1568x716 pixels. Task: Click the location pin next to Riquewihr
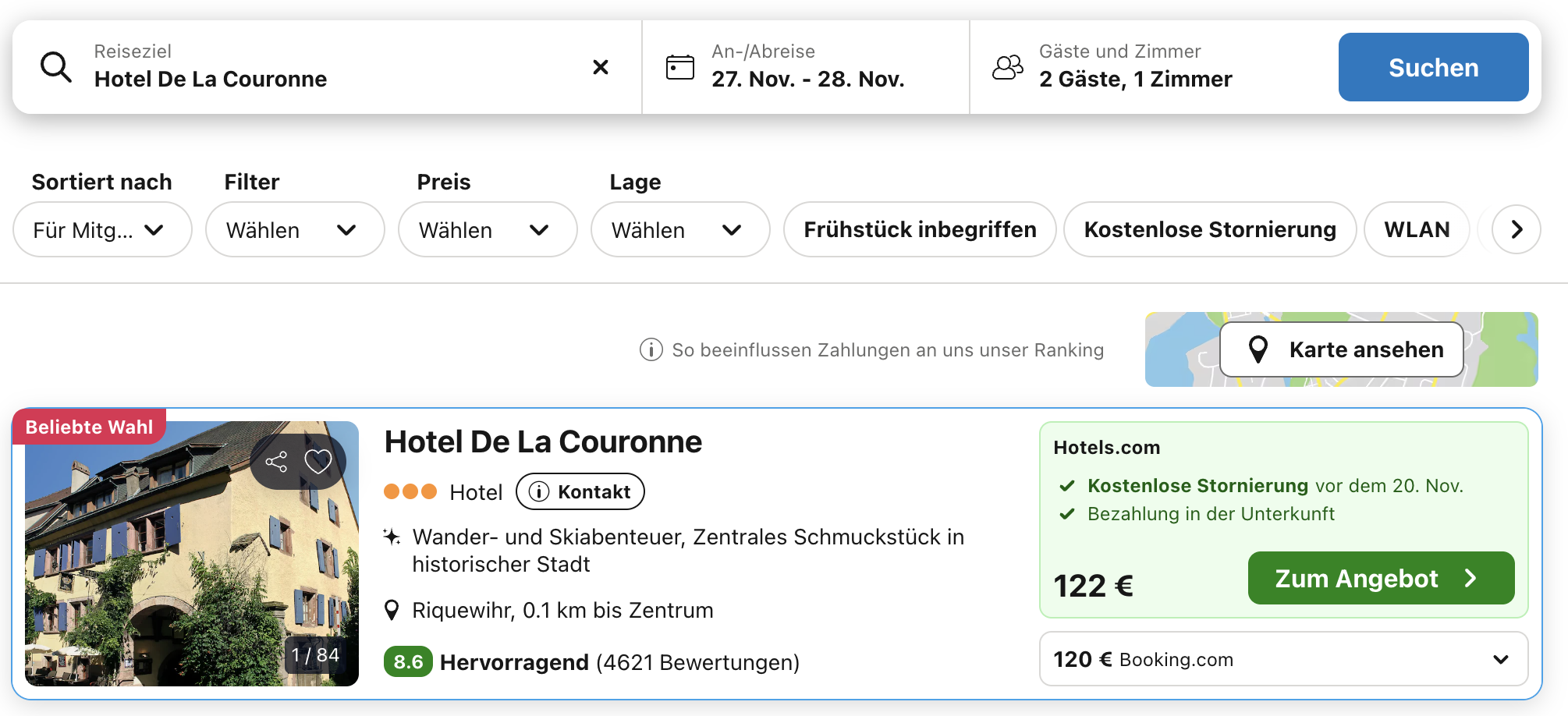point(392,610)
